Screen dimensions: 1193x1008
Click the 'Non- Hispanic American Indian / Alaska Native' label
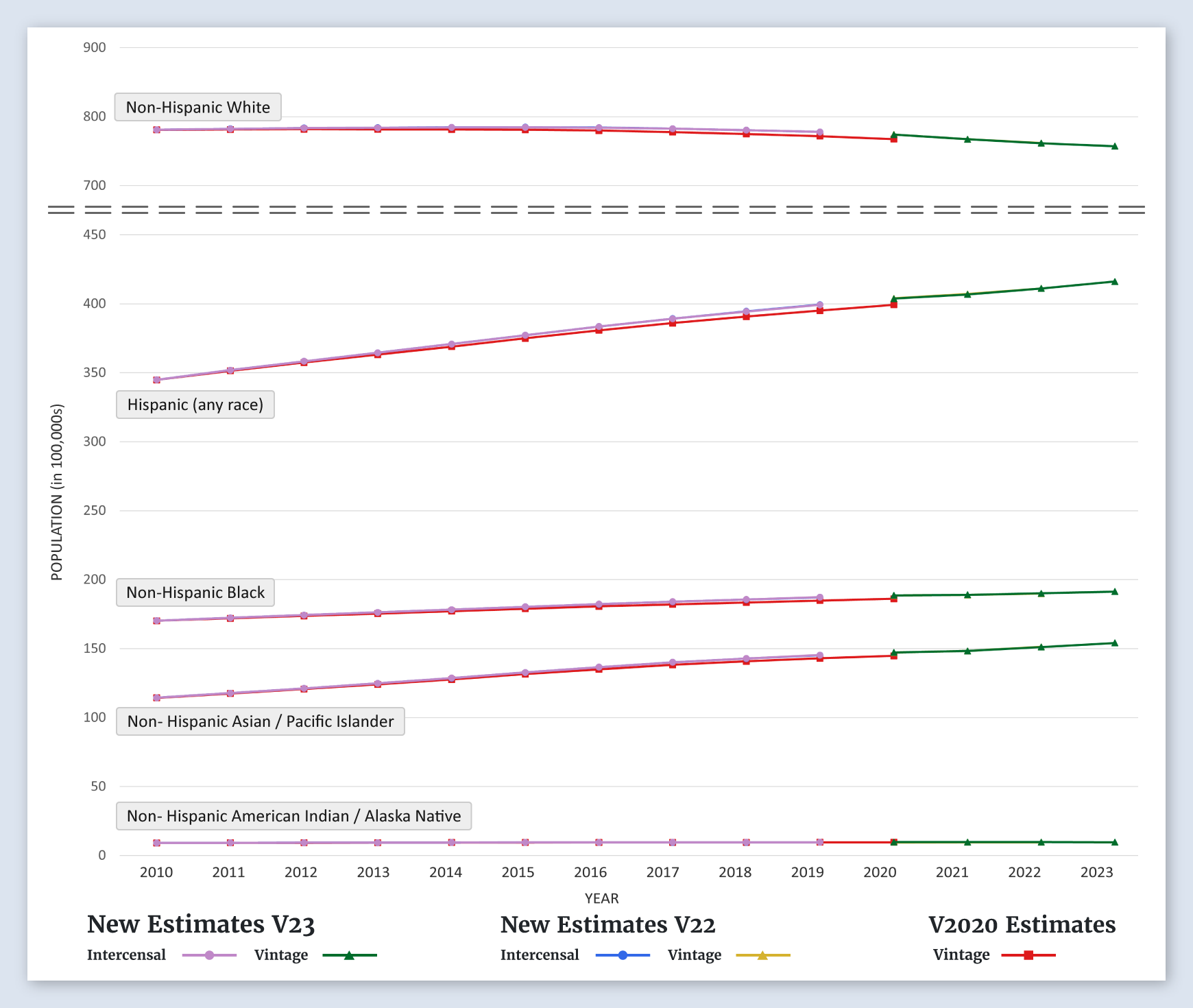pyautogui.click(x=293, y=816)
